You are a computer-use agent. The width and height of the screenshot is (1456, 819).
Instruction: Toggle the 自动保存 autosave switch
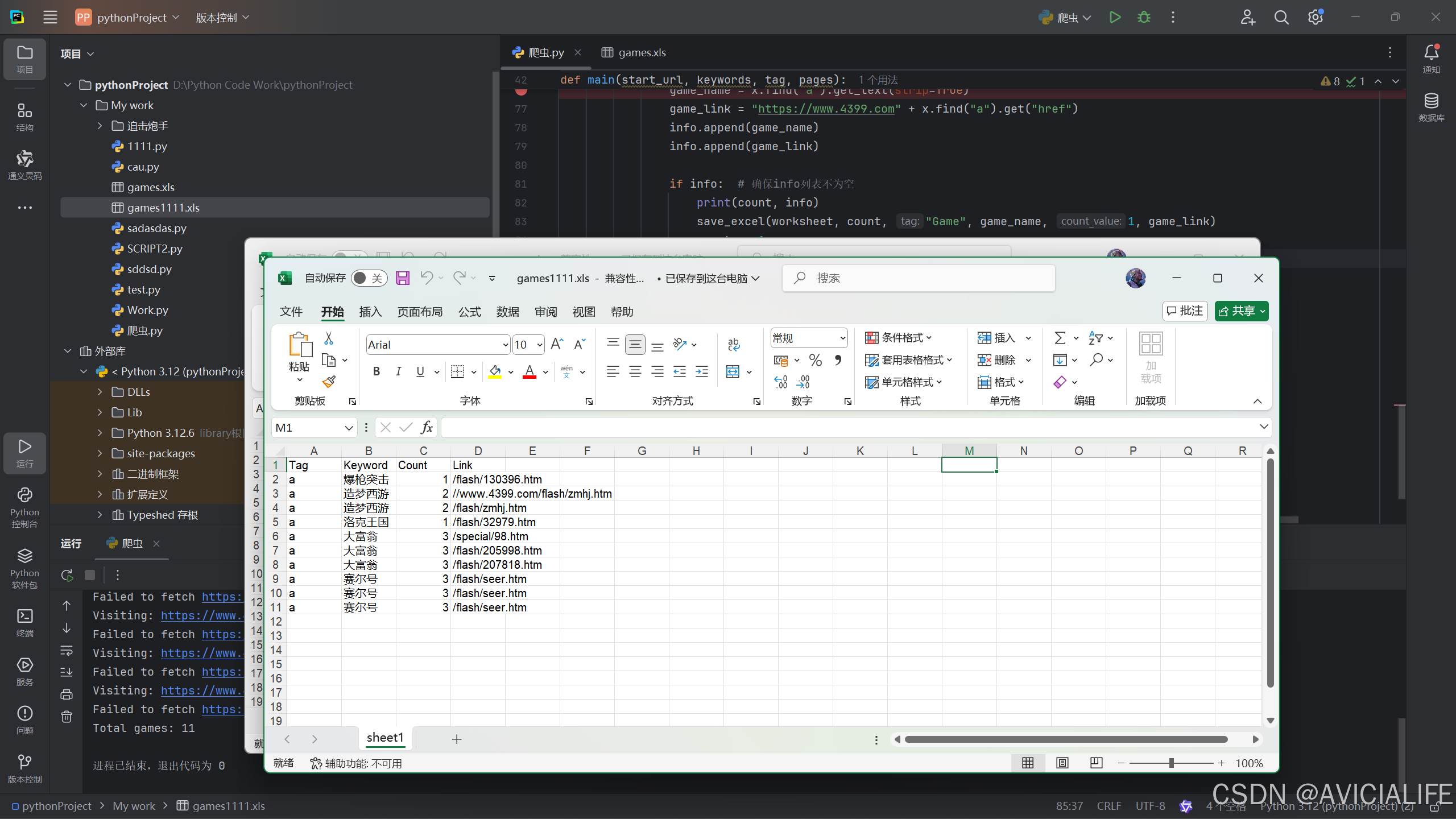369,278
